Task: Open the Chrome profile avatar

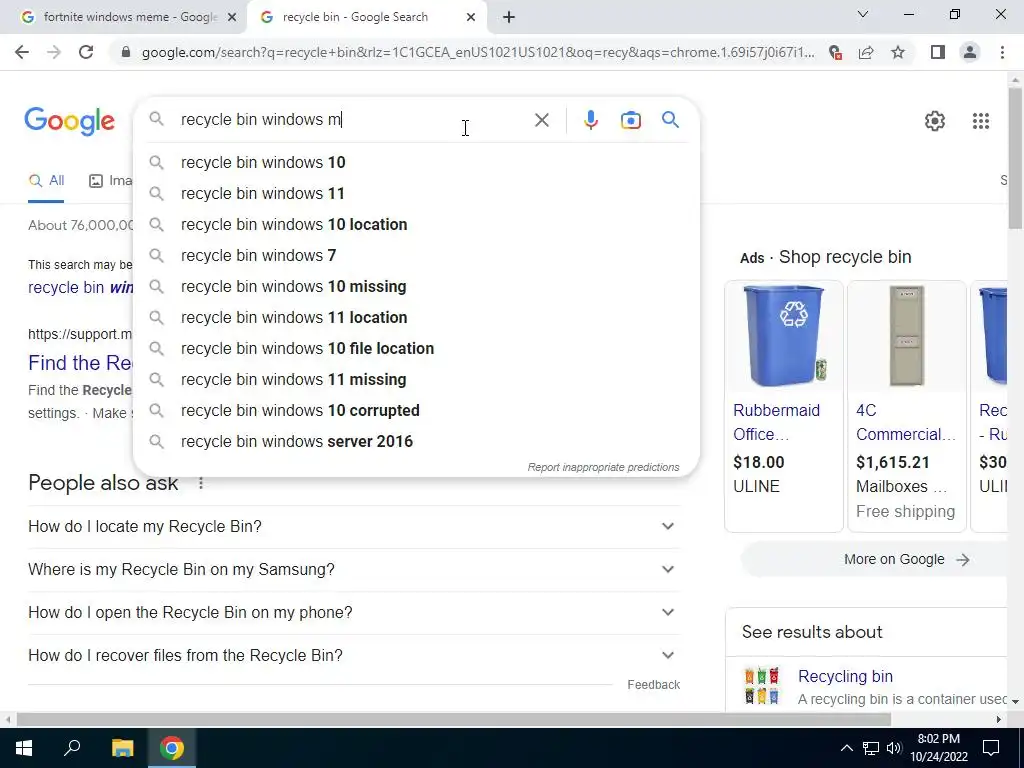Action: click(970, 52)
